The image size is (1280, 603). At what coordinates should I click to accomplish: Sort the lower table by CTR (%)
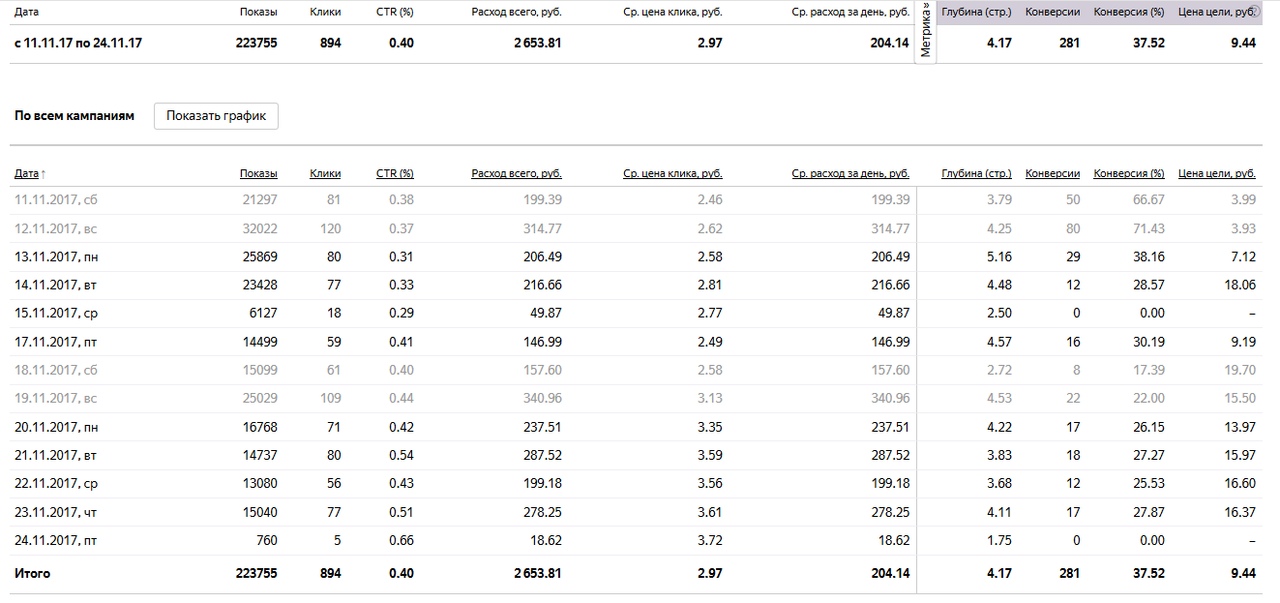394,174
